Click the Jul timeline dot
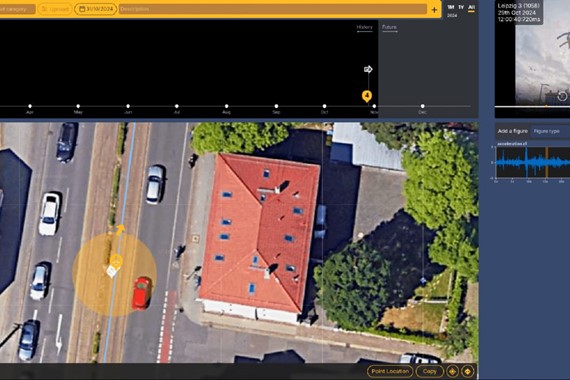Viewport: 570px width, 380px height. click(177, 106)
